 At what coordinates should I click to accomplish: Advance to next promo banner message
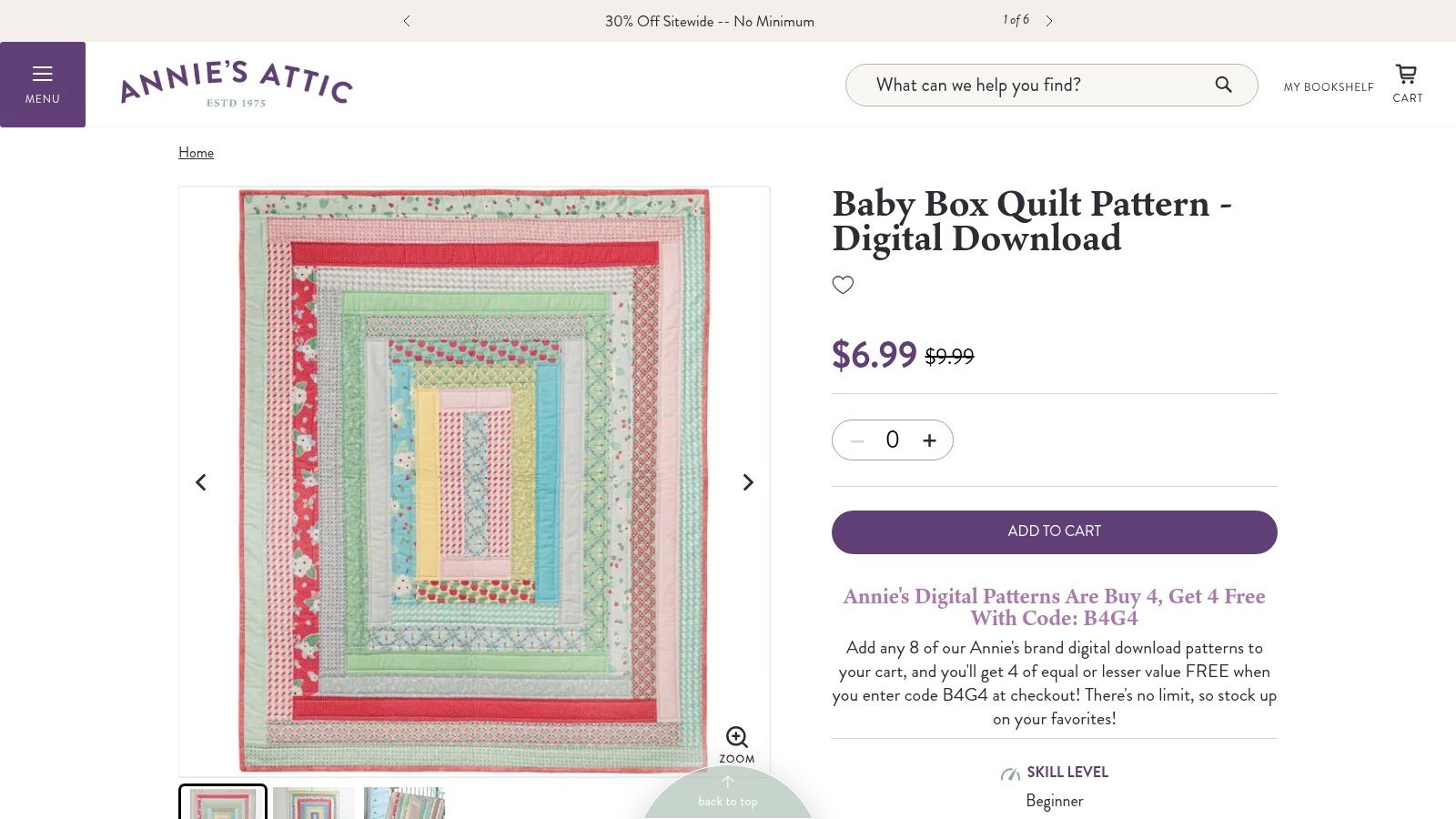point(1048,21)
